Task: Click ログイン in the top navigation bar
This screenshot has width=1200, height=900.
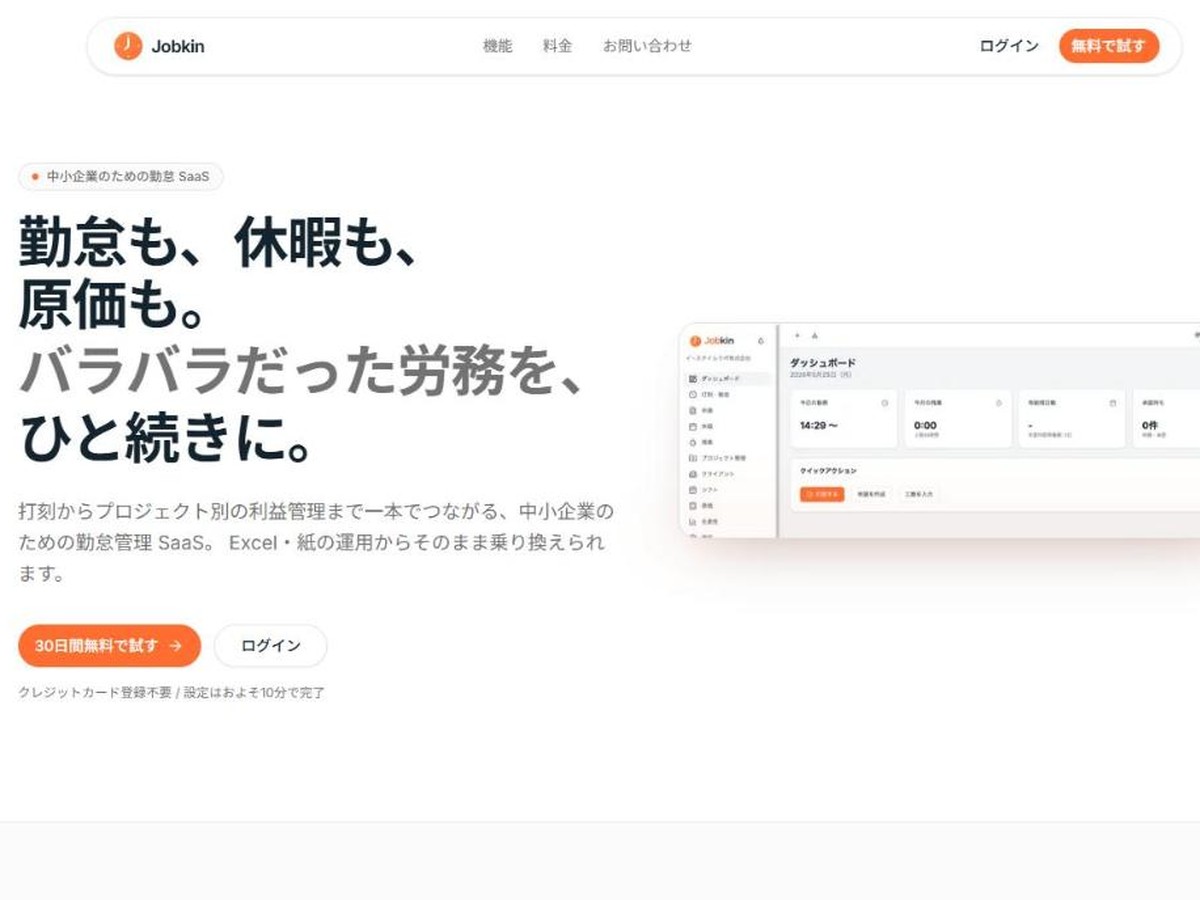Action: point(1009,46)
